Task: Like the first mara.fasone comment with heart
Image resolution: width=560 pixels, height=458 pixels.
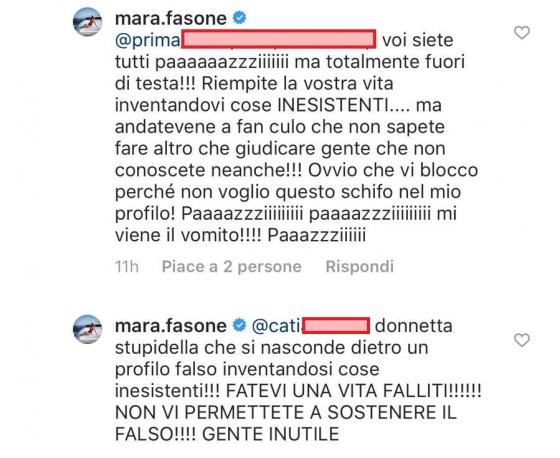Action: click(521, 33)
